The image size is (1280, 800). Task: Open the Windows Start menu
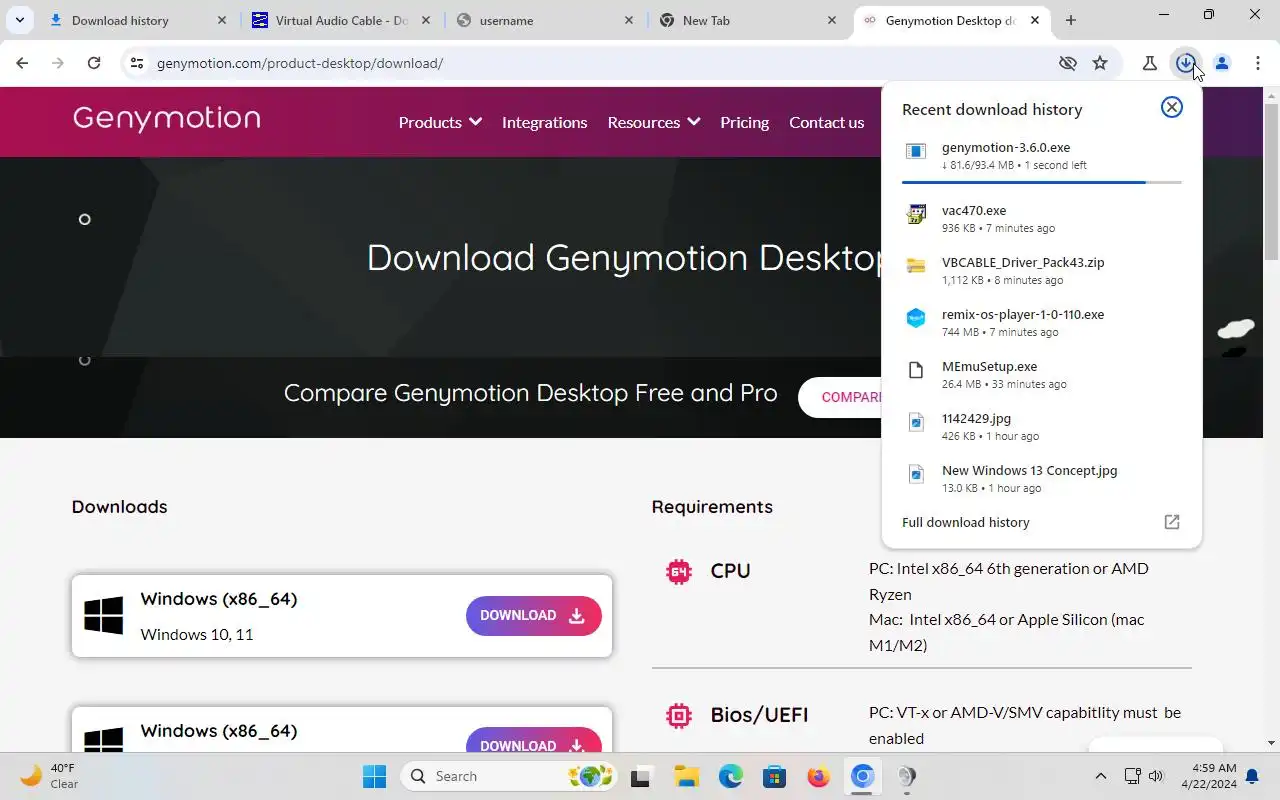(x=374, y=776)
